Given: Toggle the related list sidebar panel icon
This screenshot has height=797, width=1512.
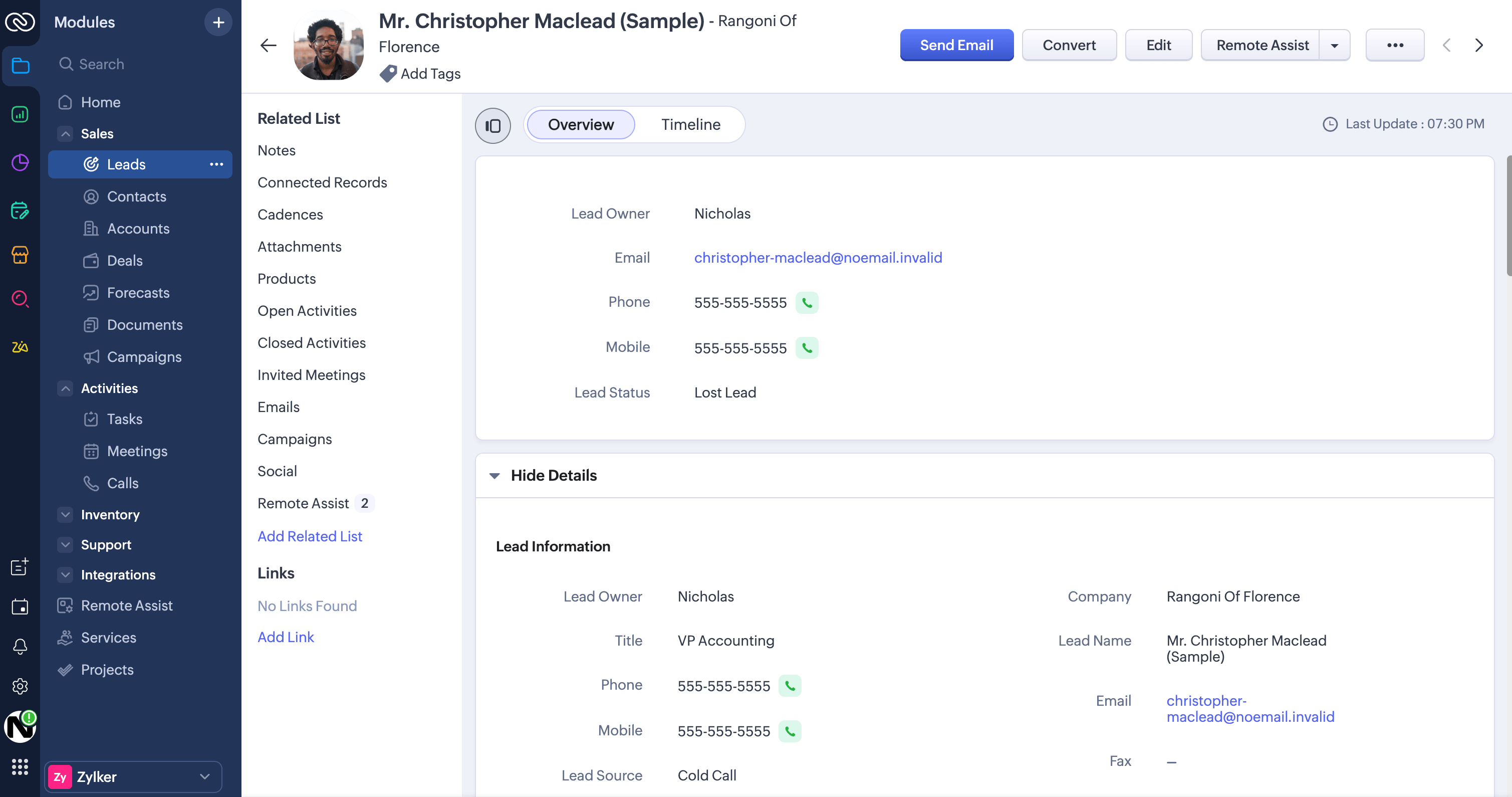Looking at the screenshot, I should point(492,125).
